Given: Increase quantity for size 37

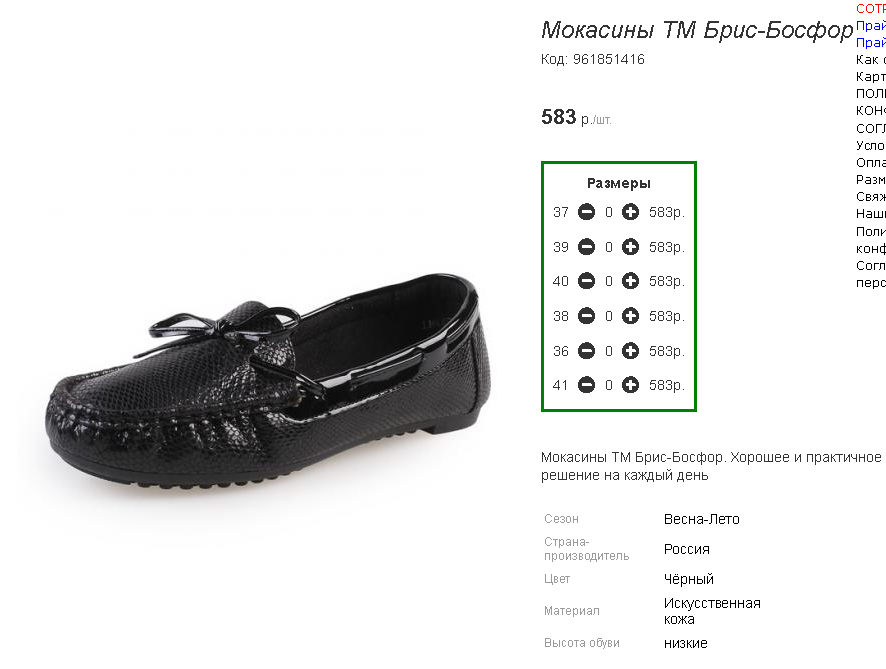Looking at the screenshot, I should pos(630,212).
